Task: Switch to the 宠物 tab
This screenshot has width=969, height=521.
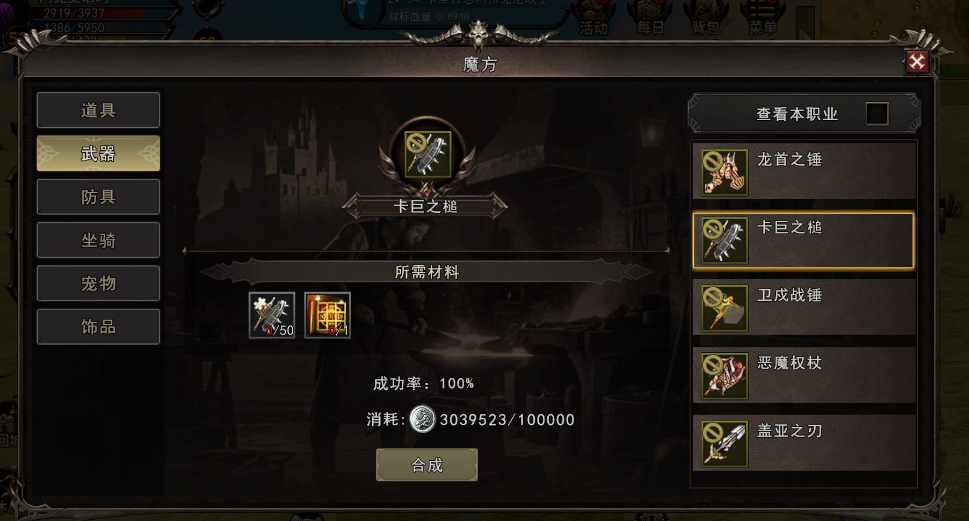Action: pyautogui.click(x=98, y=283)
